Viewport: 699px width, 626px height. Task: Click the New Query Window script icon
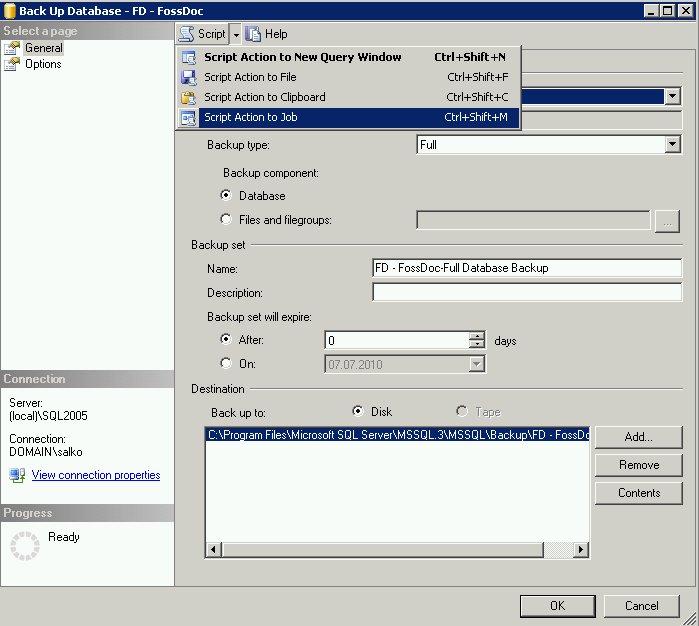189,58
